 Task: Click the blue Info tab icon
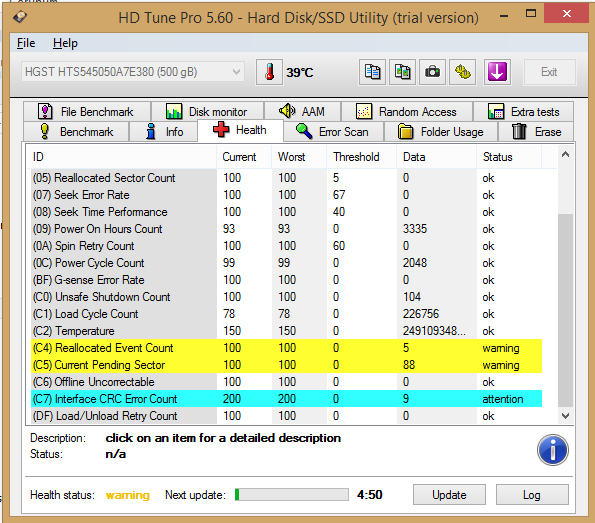coord(151,131)
